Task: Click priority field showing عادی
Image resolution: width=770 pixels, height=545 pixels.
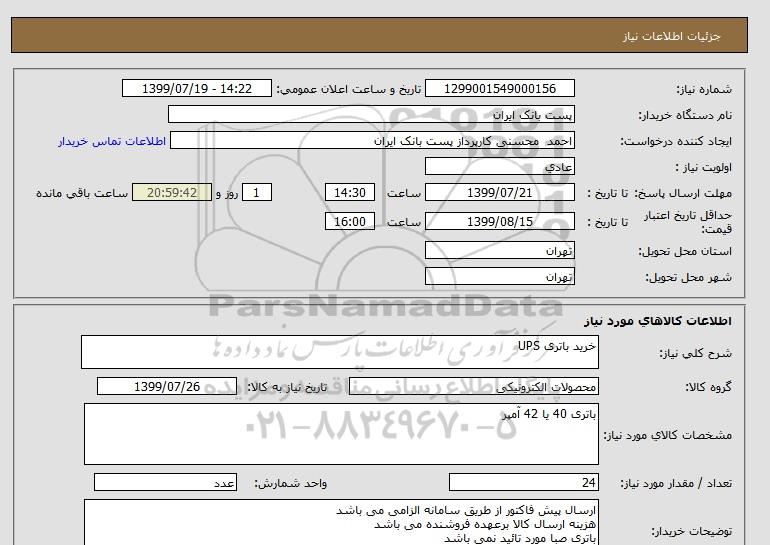Action: tap(499, 166)
